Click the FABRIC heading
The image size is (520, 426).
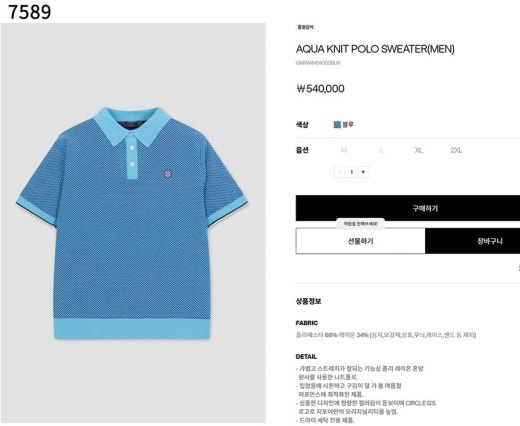pos(307,323)
